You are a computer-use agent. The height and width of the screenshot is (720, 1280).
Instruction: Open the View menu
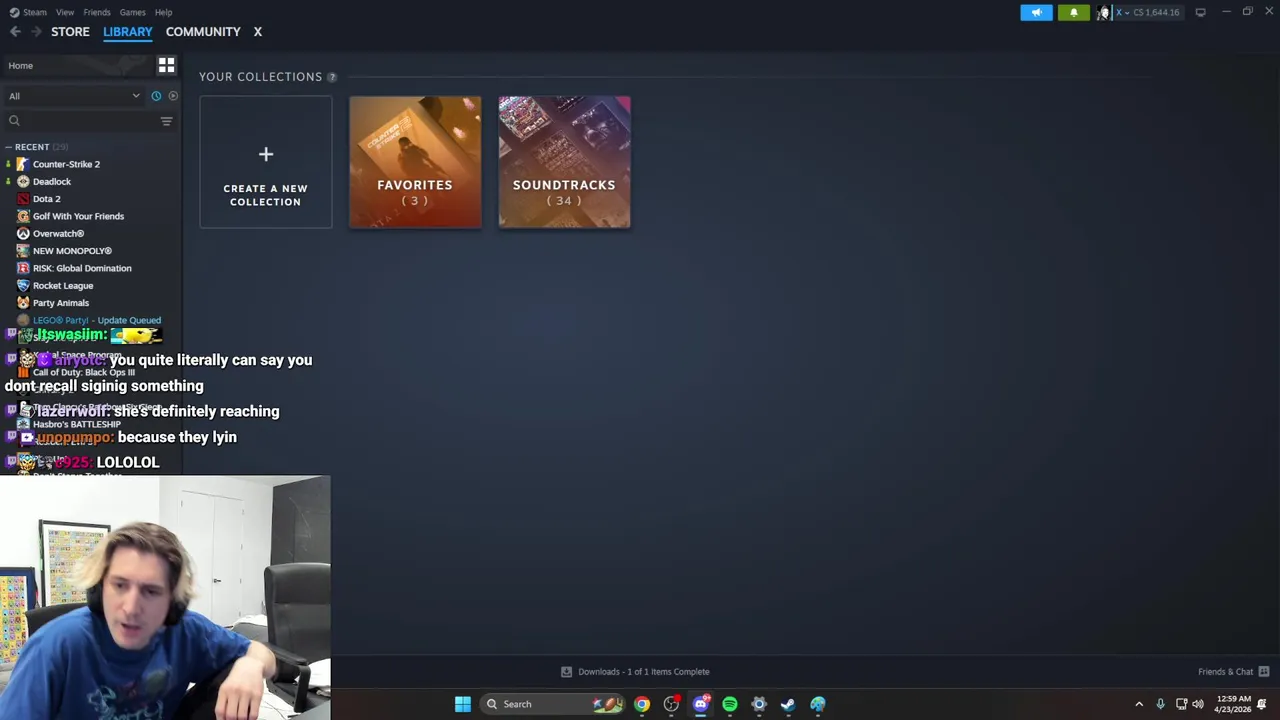(x=65, y=12)
